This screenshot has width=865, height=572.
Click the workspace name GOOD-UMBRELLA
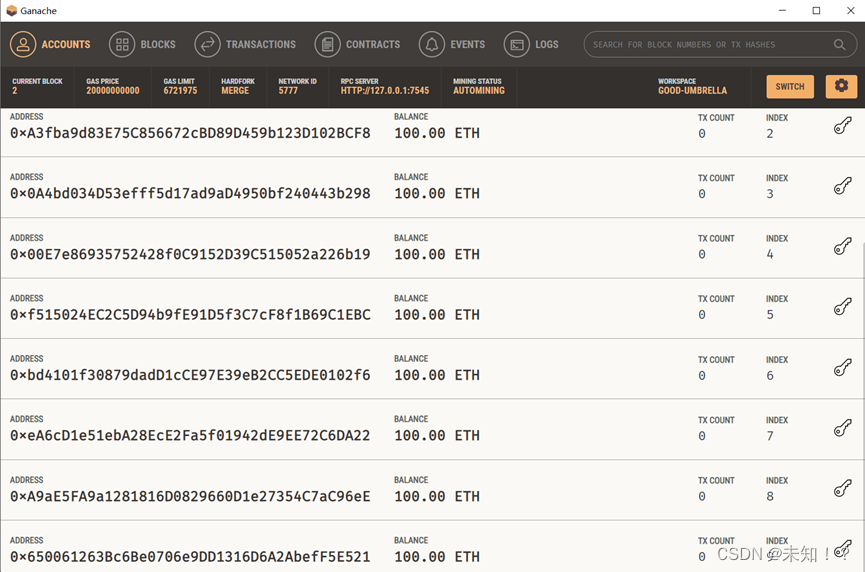692,90
